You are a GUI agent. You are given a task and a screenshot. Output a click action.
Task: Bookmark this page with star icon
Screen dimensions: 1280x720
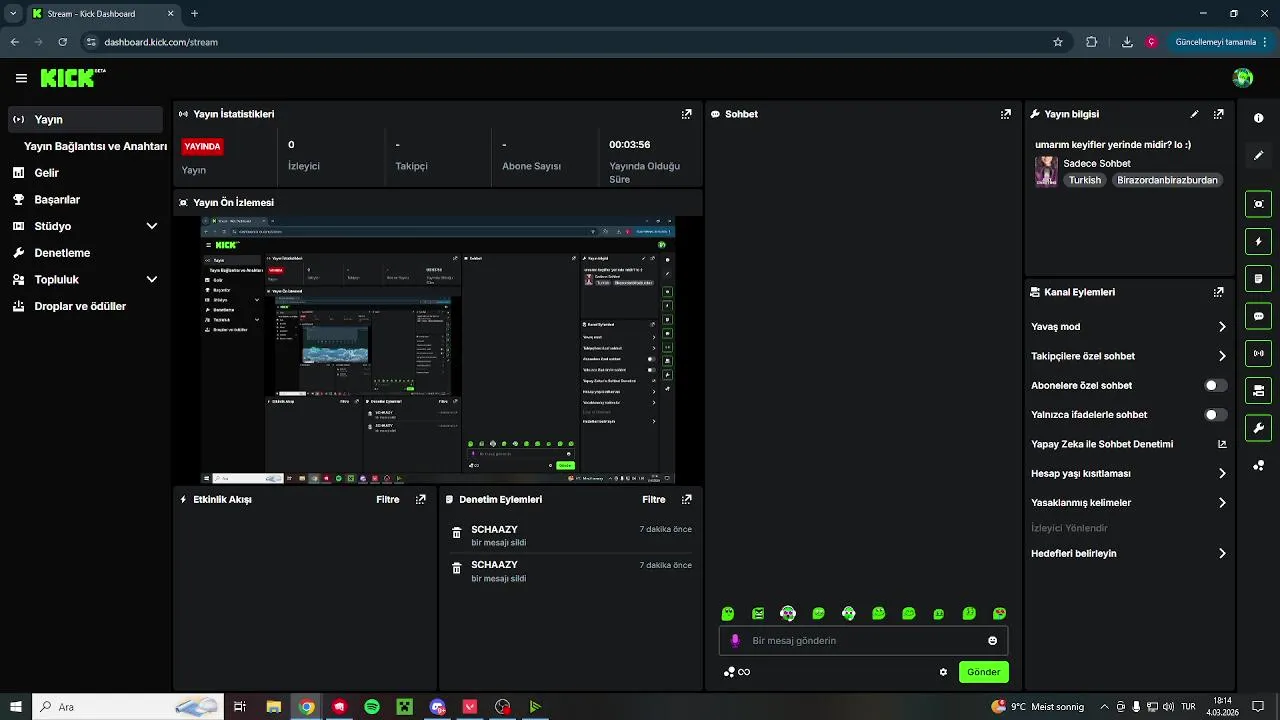tap(1058, 42)
